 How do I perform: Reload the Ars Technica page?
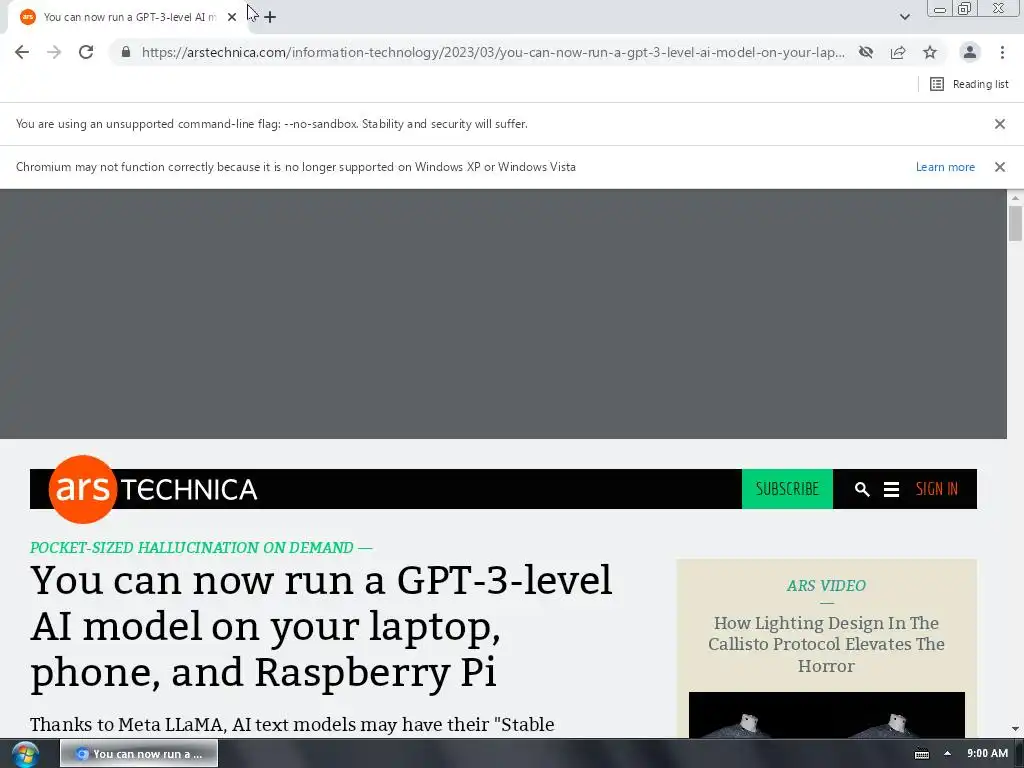click(x=86, y=52)
